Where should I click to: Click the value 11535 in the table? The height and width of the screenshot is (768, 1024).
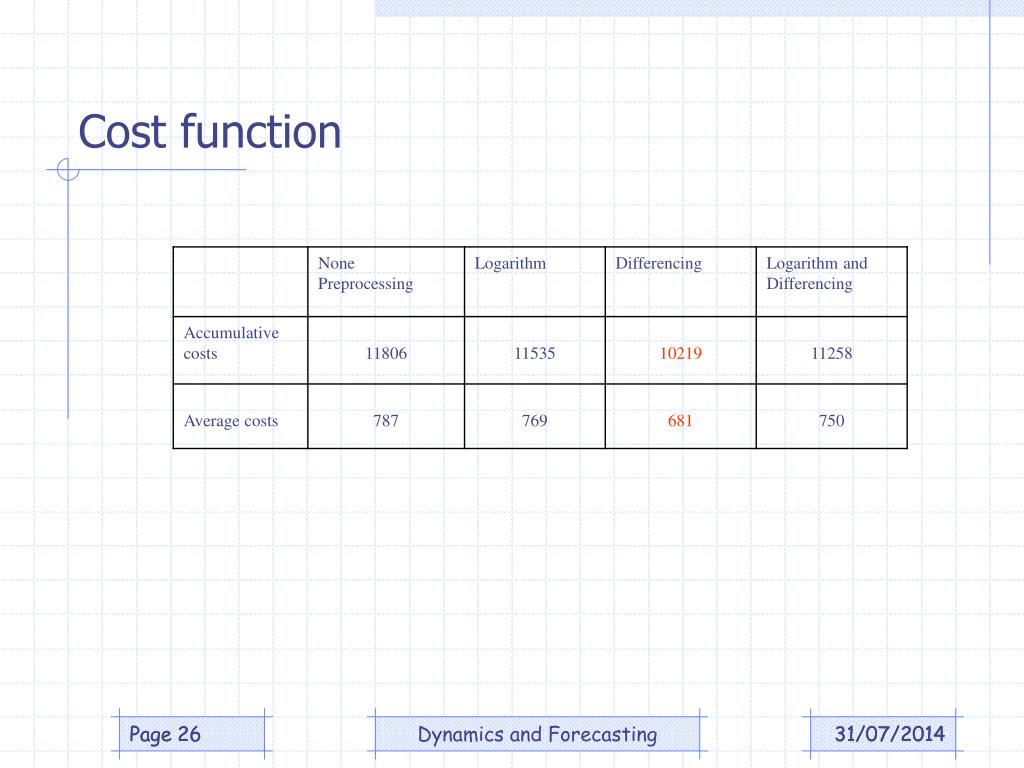coord(534,353)
